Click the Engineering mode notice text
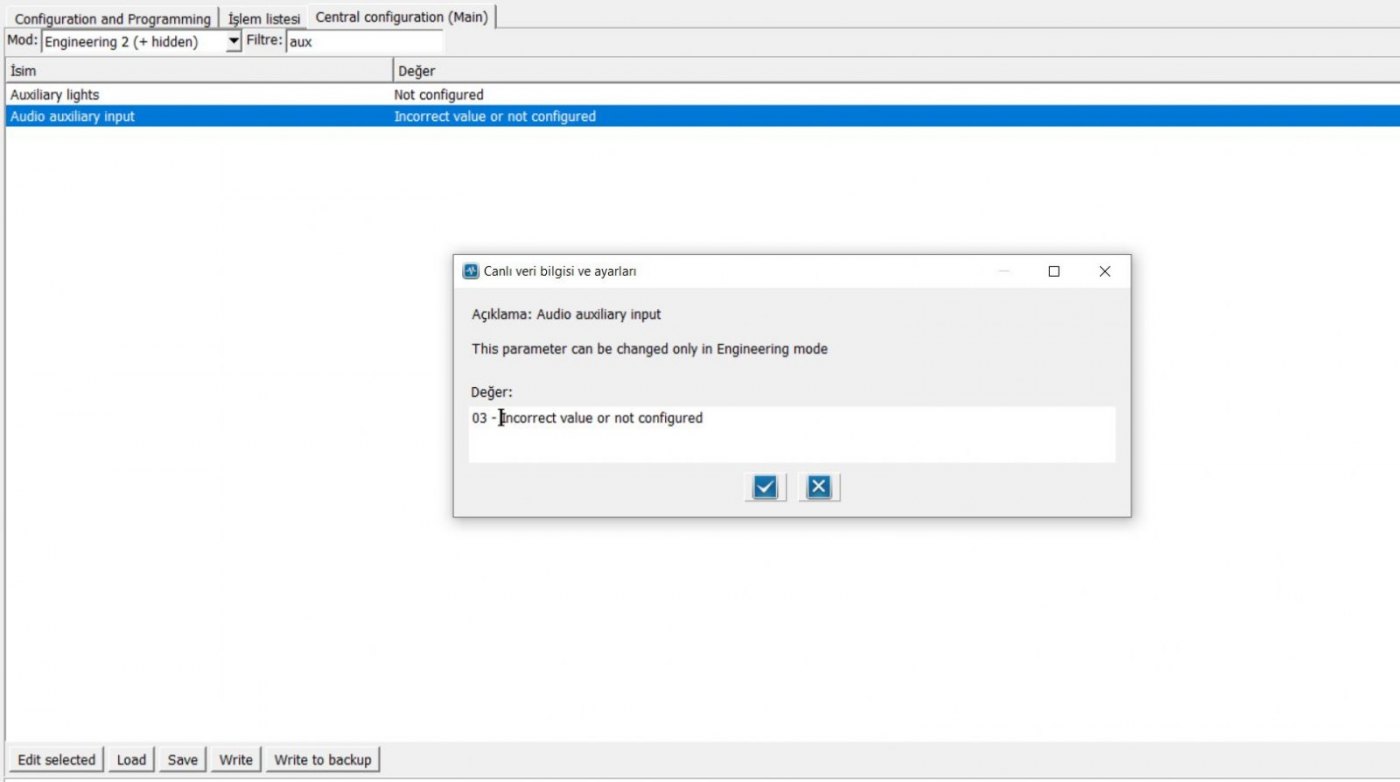 pyautogui.click(x=650, y=349)
